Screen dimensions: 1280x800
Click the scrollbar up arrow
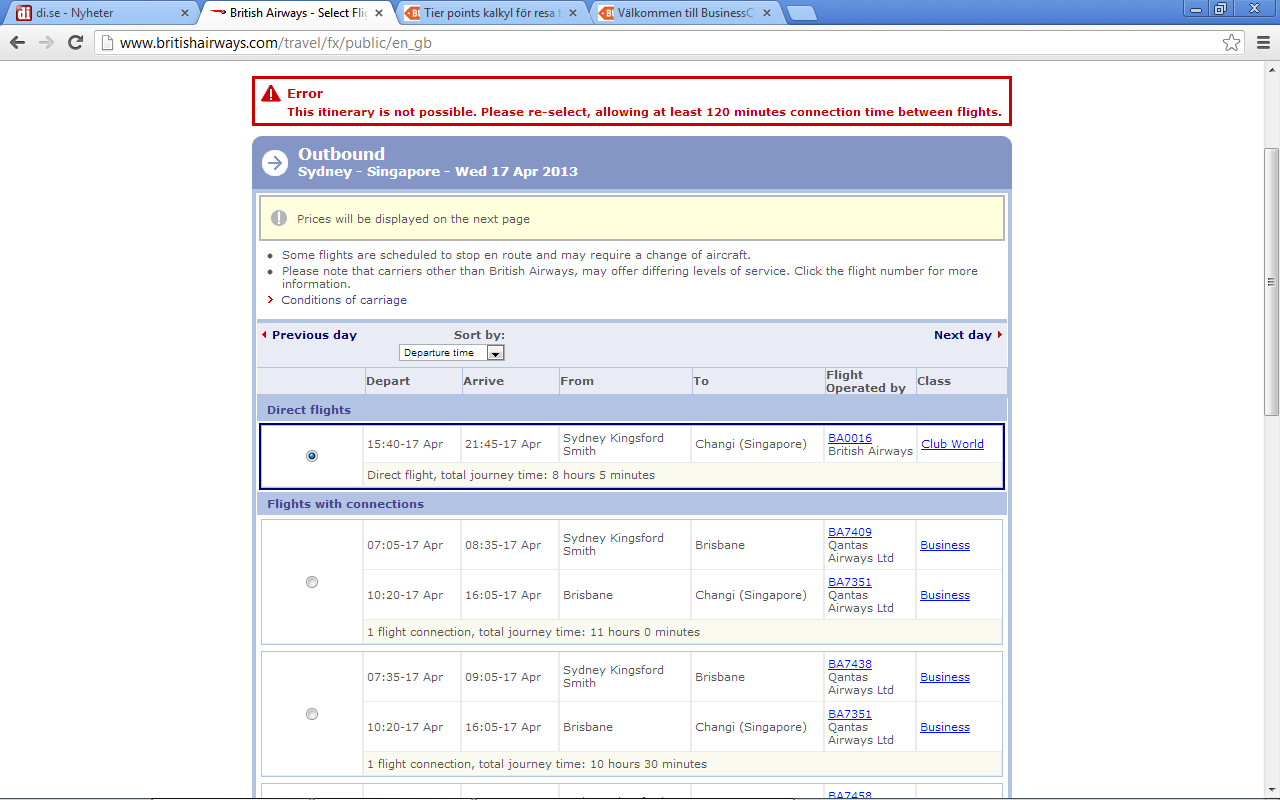tap(1271, 70)
